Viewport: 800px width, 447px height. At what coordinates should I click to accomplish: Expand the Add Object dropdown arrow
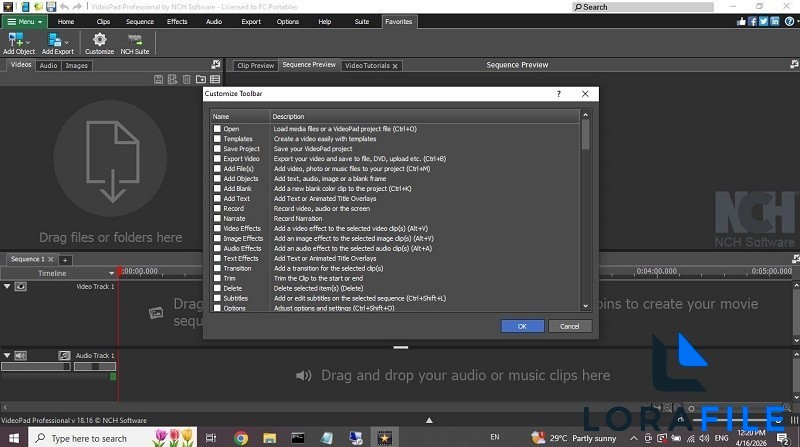click(x=28, y=42)
